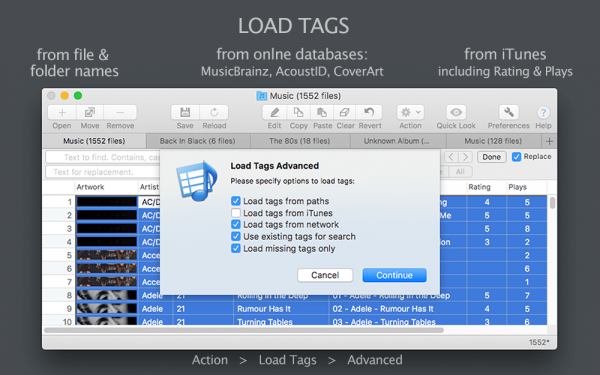Select row 9 Adele artwork thumbnail
Image resolution: width=600 pixels, height=375 pixels.
[107, 308]
